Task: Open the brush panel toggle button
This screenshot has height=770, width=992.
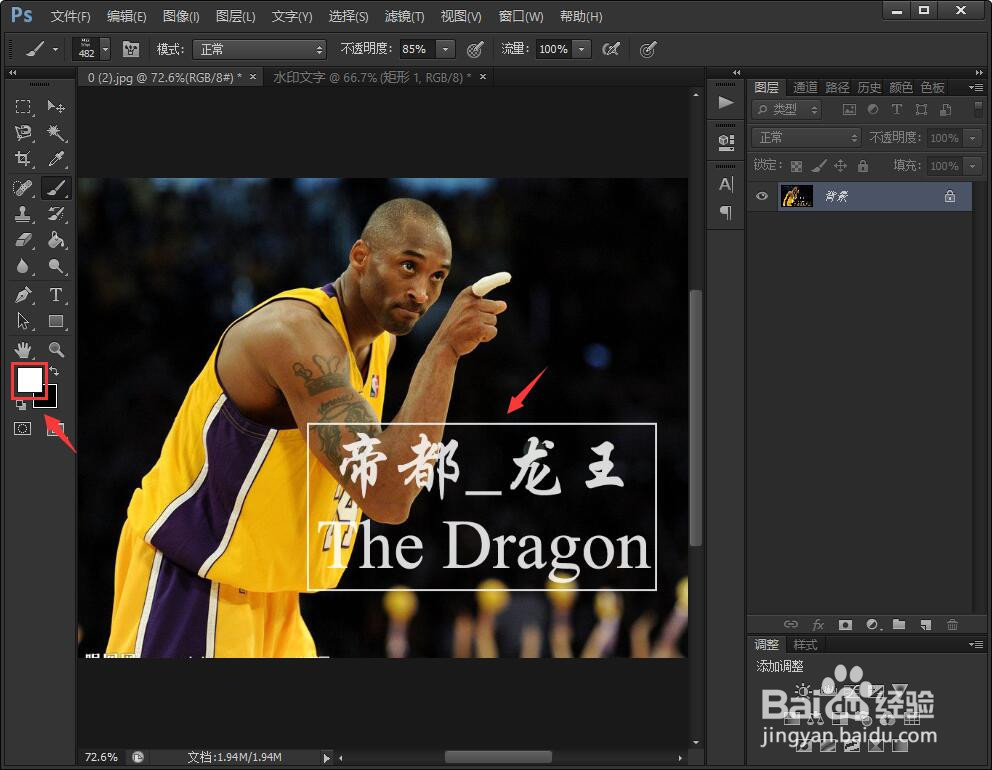Action: tap(130, 49)
